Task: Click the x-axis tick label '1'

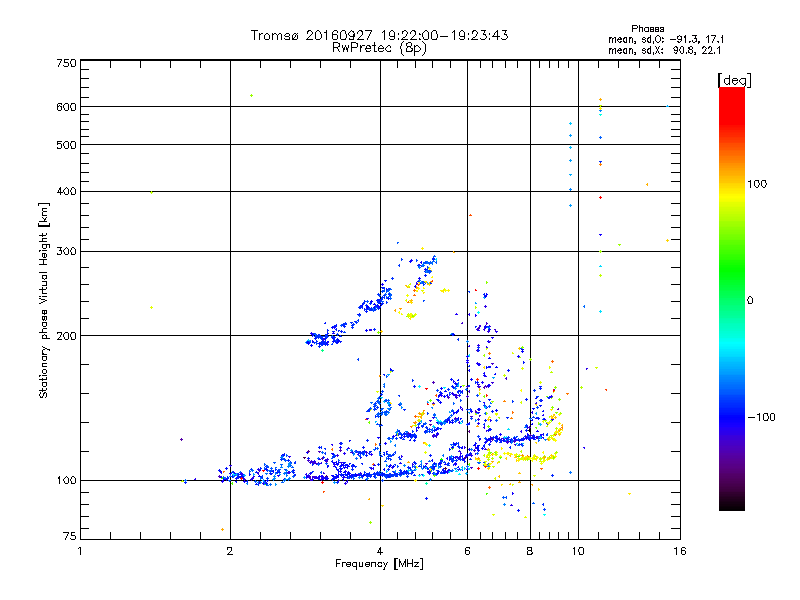Action: [x=80, y=551]
